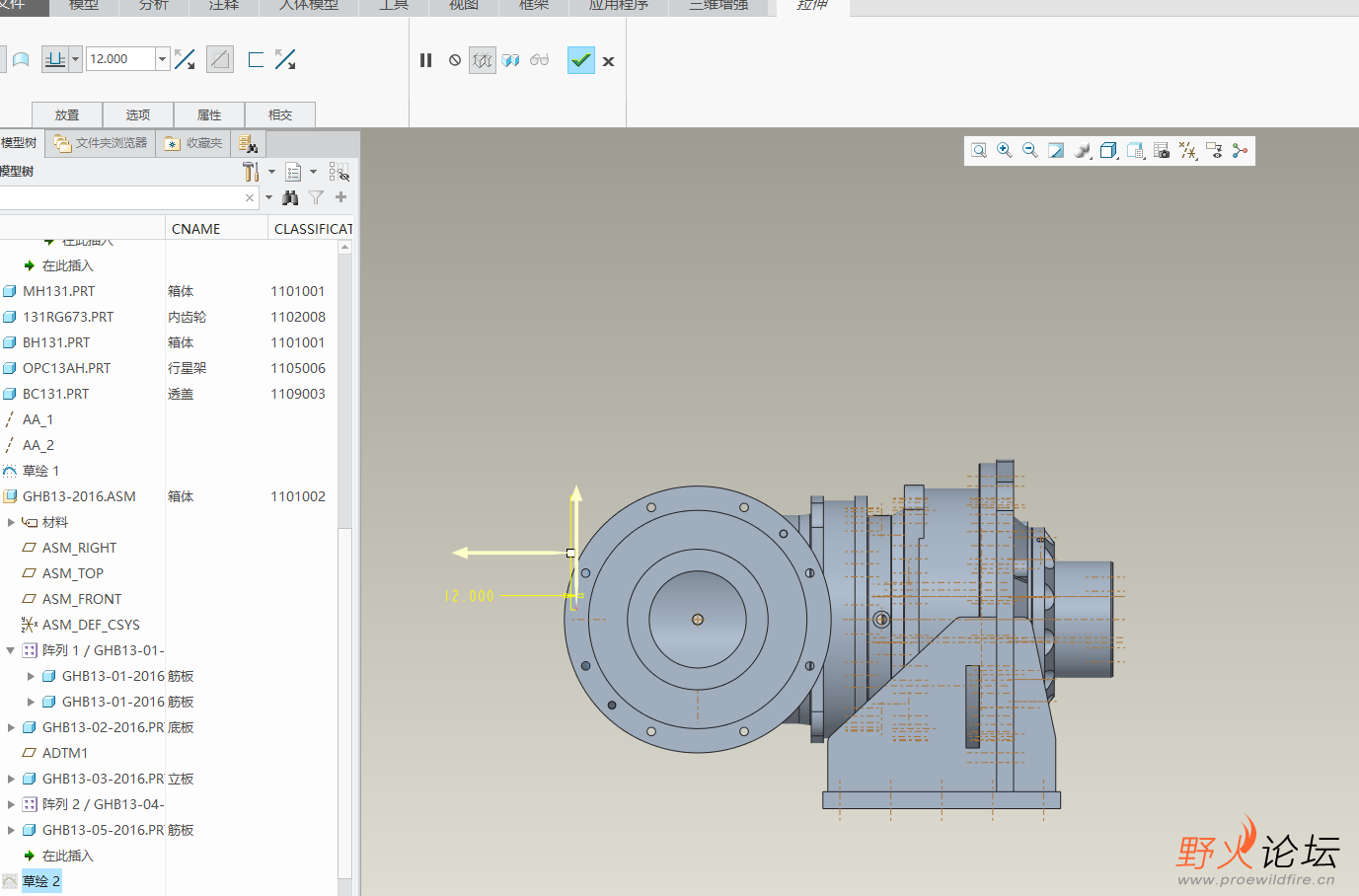
Task: Cancel the extrude feature with X
Action: [609, 61]
